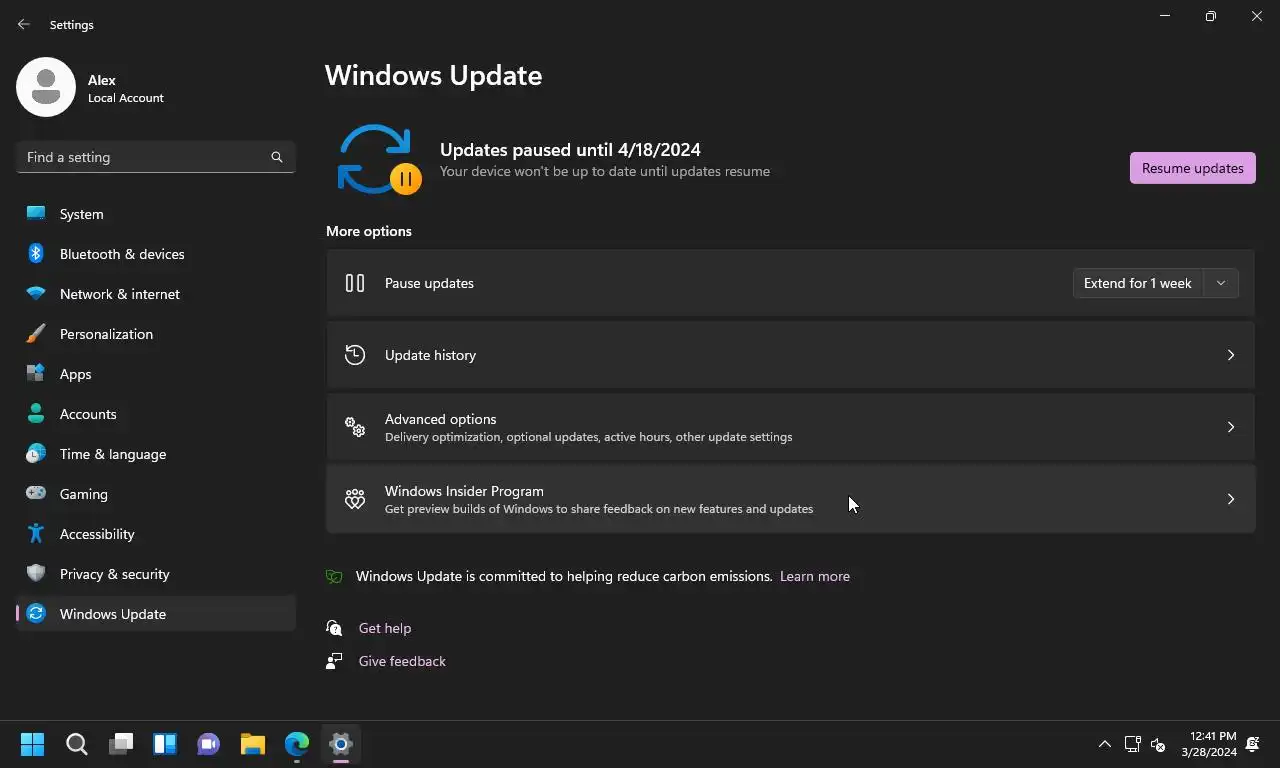Click the Resume updates button

click(1193, 168)
